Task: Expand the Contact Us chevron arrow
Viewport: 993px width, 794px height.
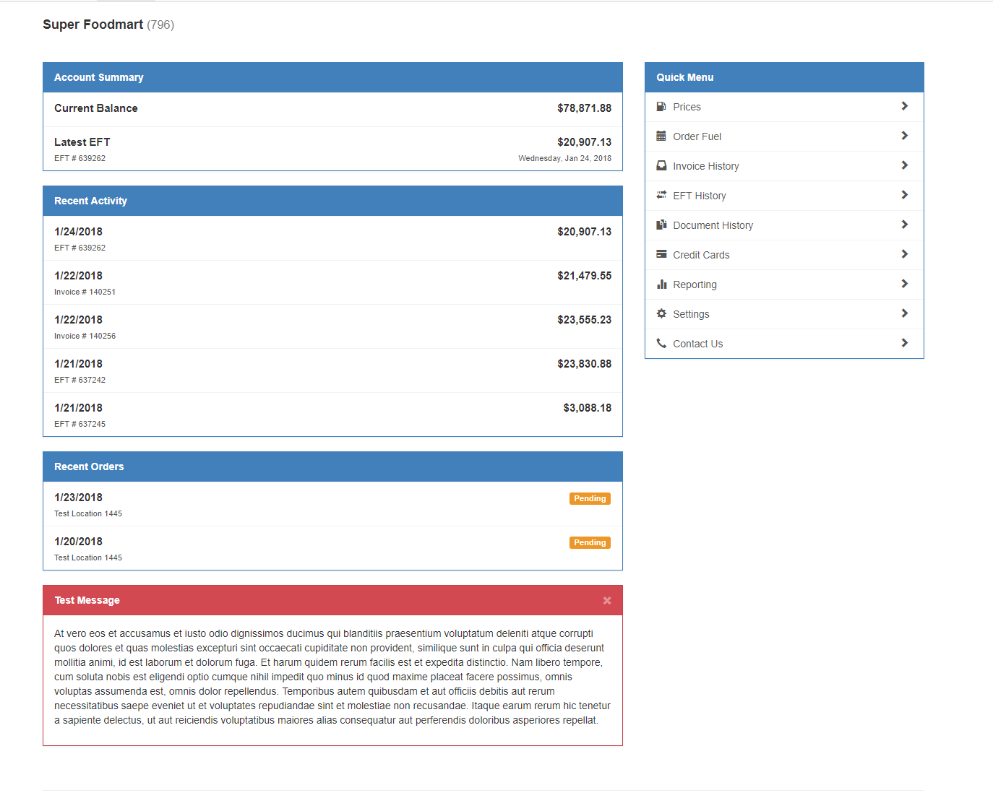Action: click(904, 343)
